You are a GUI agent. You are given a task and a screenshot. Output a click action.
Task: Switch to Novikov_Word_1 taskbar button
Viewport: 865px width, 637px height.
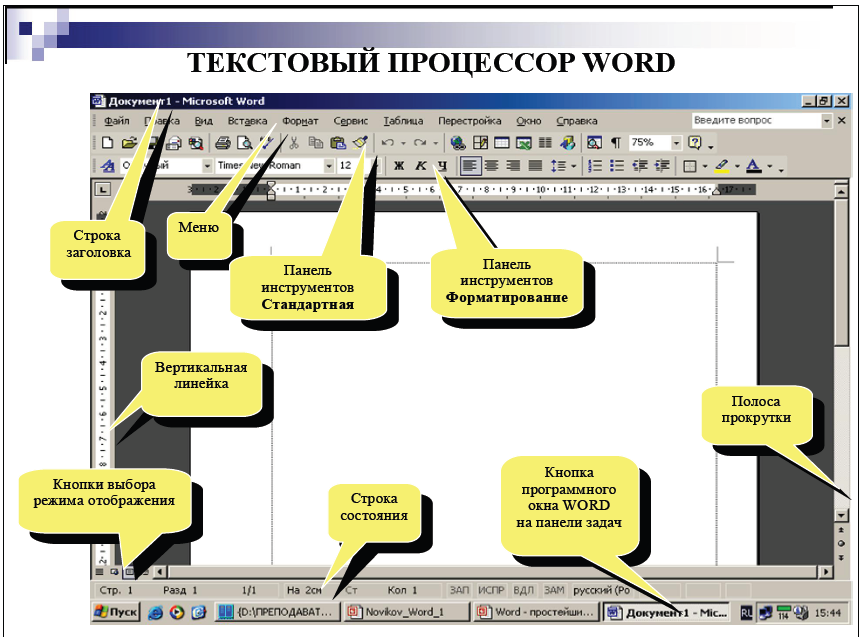point(407,612)
